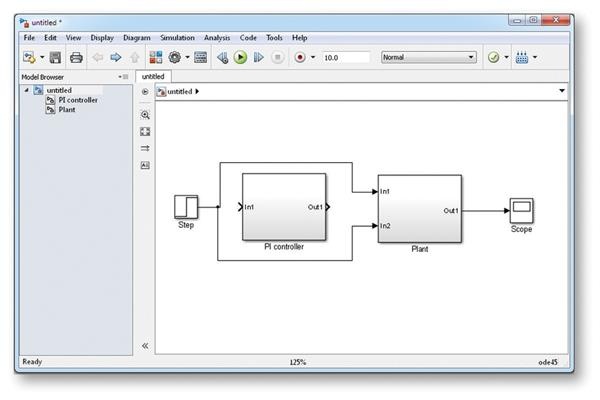
Task: Open Model Configuration gear icon
Action: coord(175,58)
